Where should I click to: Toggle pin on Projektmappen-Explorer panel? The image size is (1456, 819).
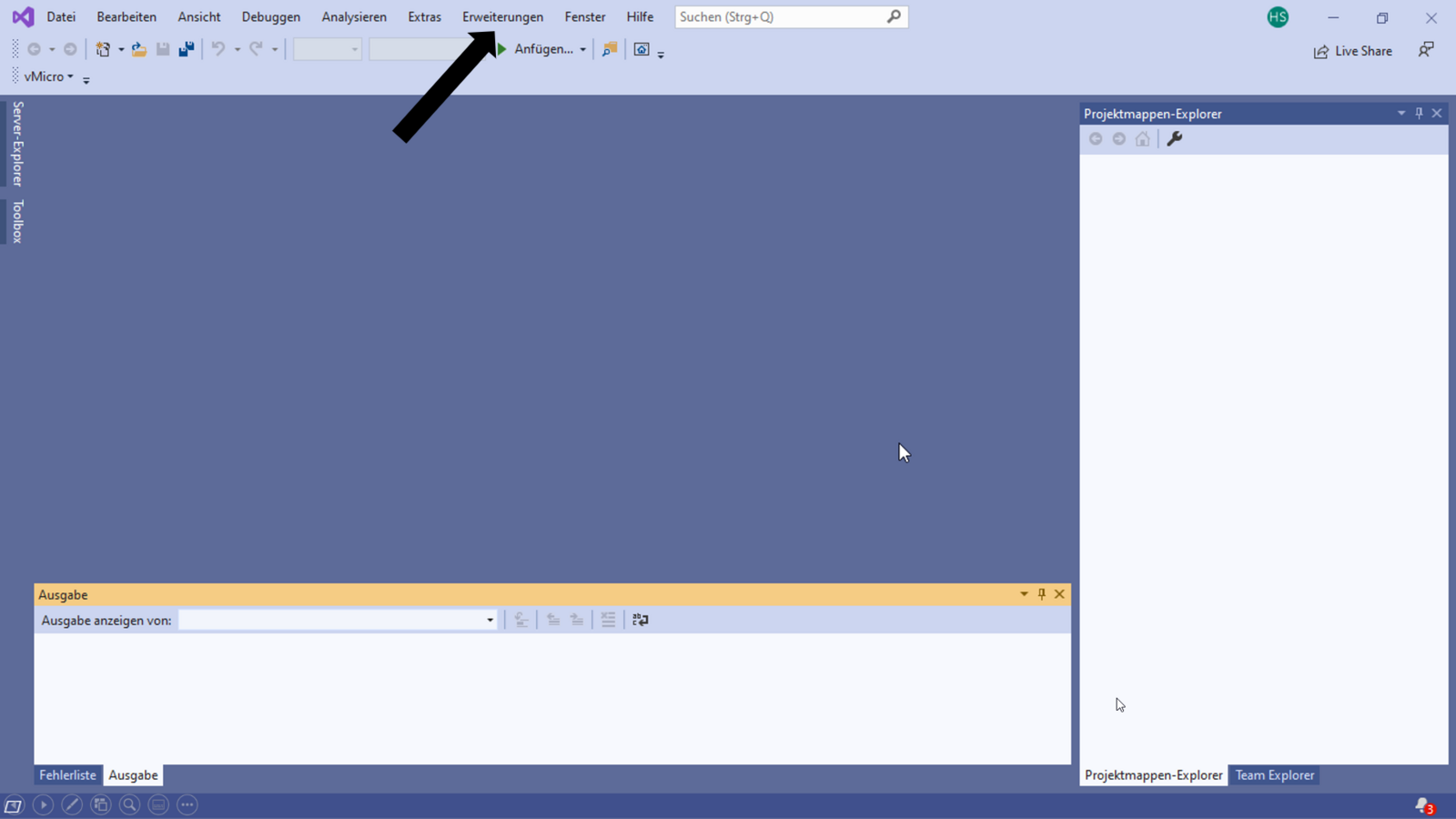[x=1419, y=114]
